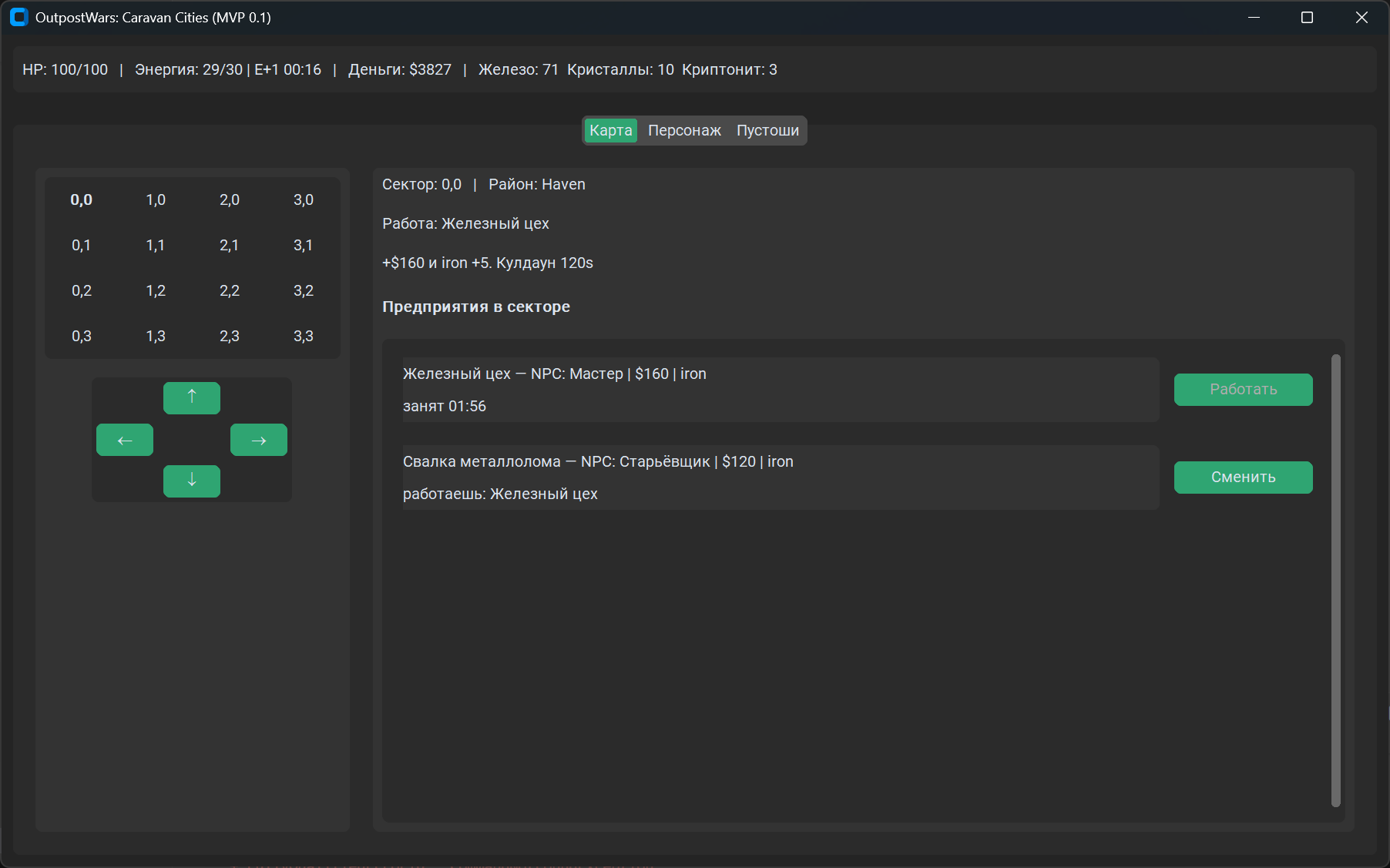Click the Свалка металлолома enterprise row
1390x868 pixels.
click(780, 478)
